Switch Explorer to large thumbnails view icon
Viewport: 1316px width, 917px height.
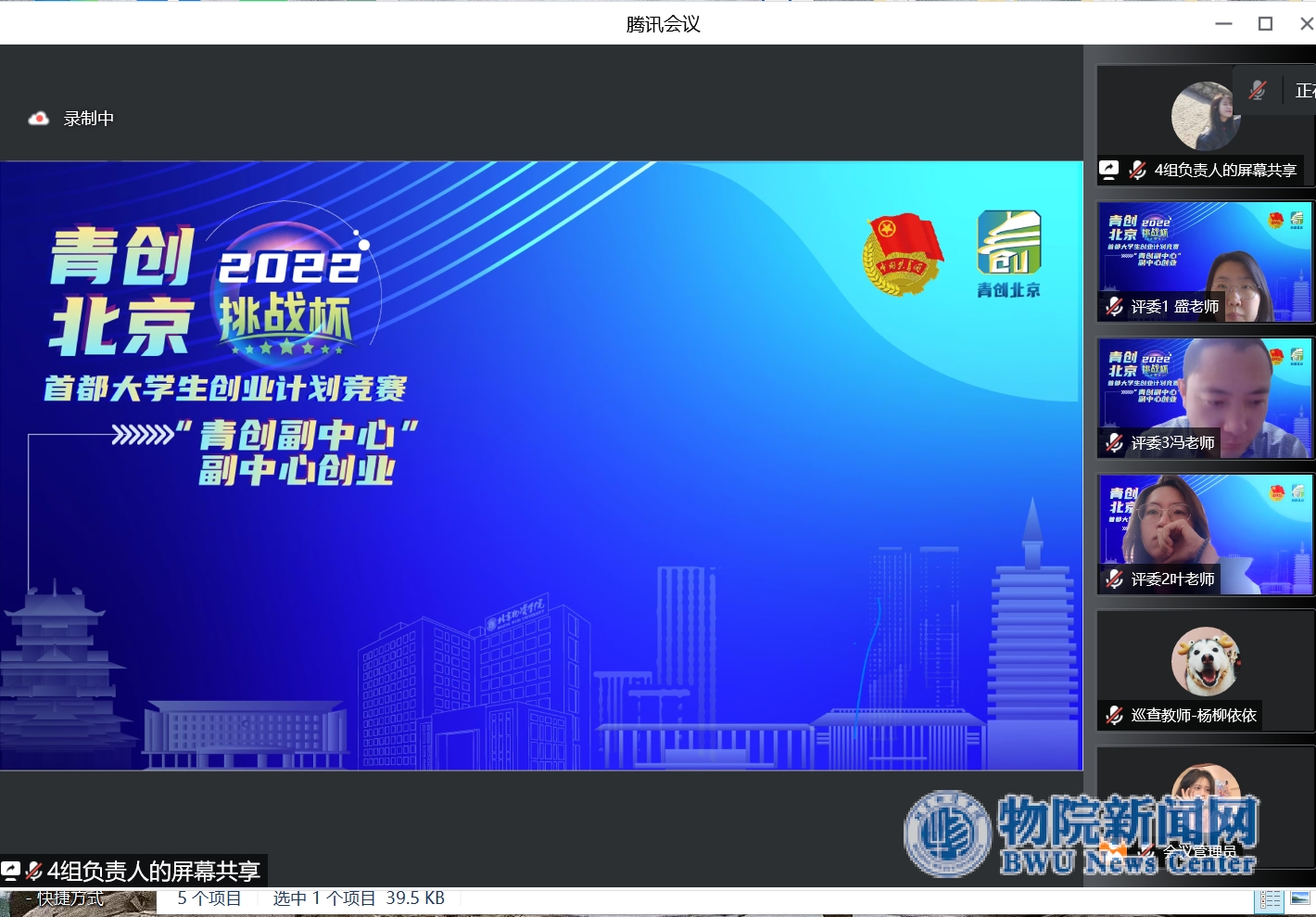1300,898
